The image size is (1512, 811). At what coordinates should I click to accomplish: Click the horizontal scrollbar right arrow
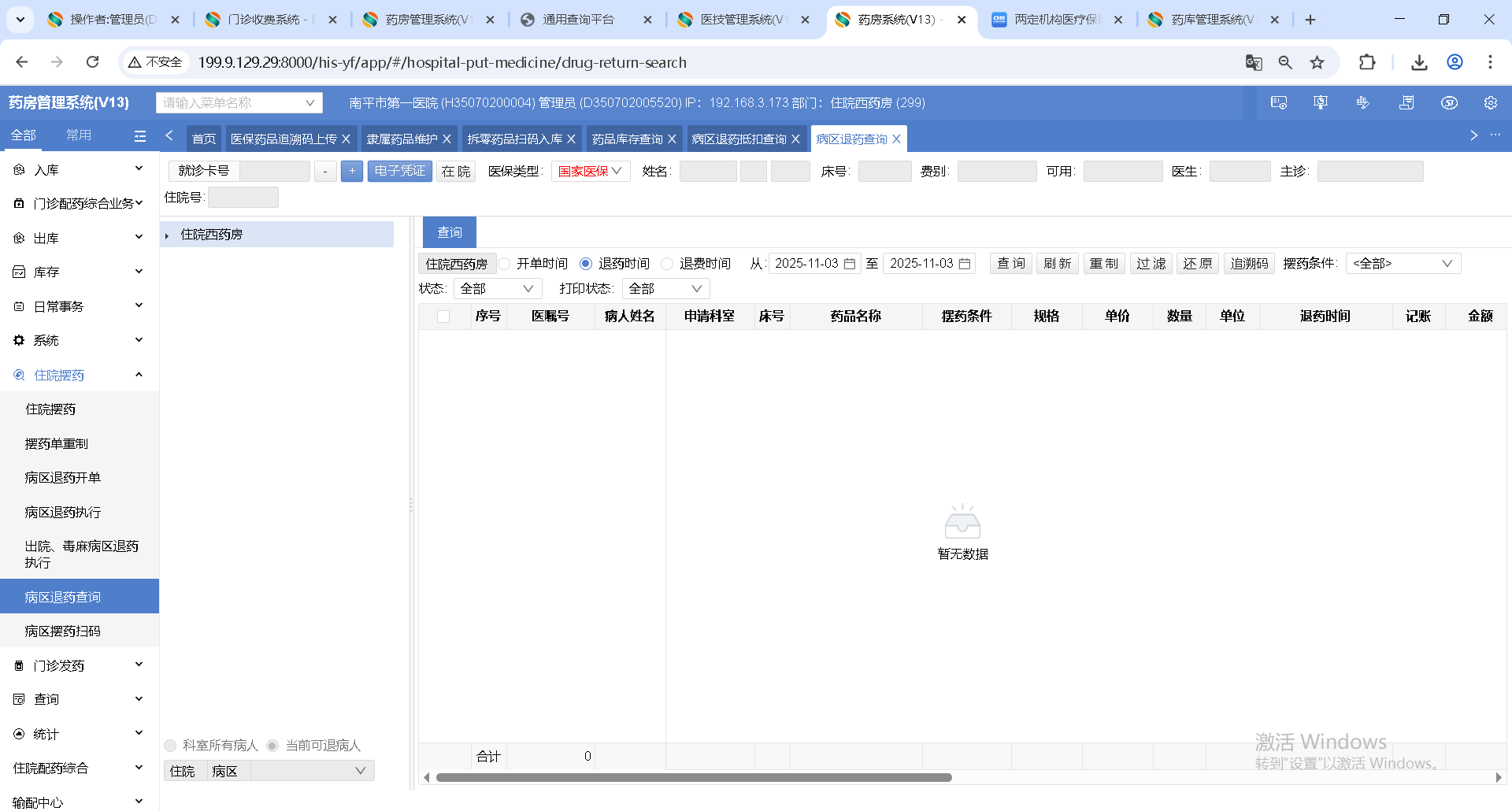(x=1499, y=778)
